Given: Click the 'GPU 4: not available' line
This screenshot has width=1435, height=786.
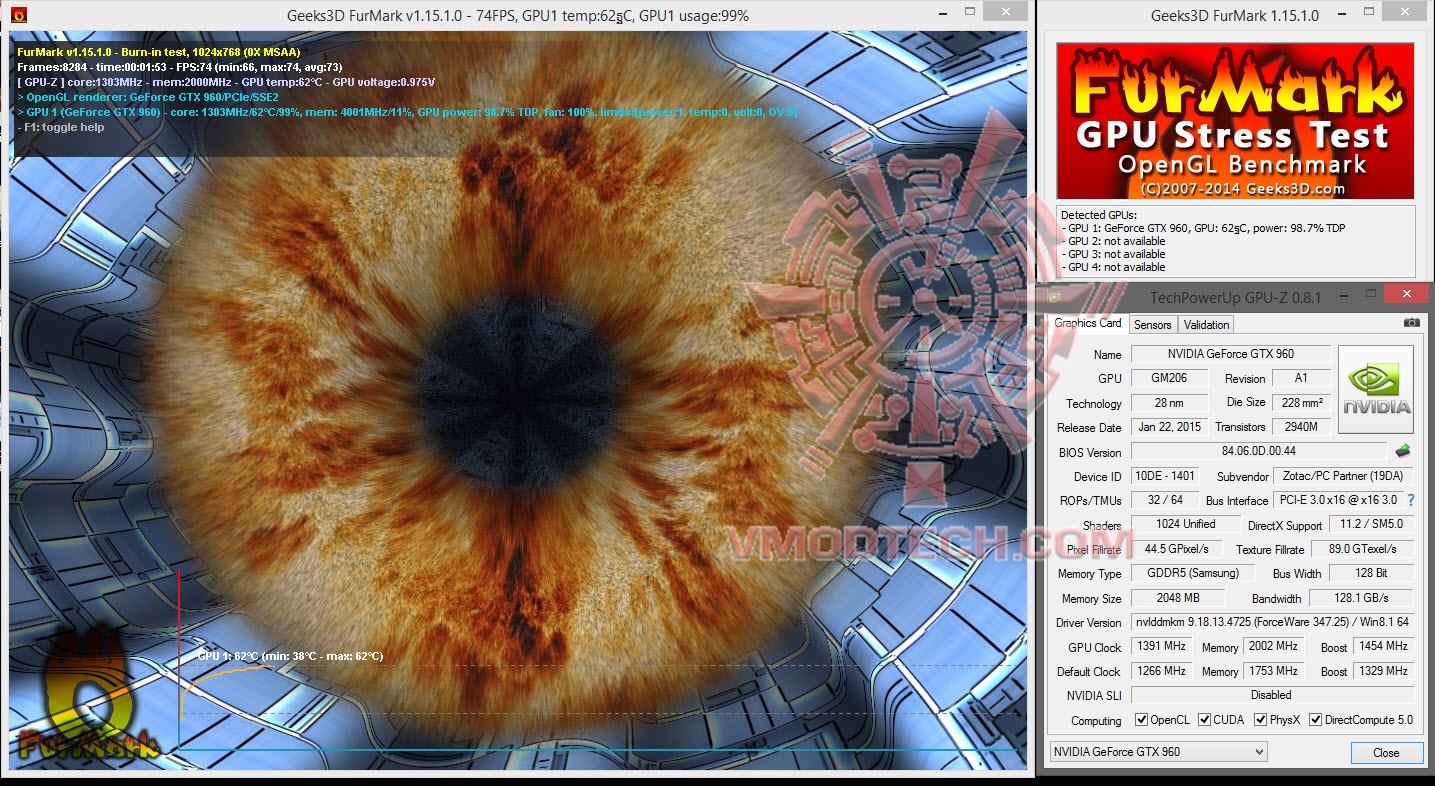Looking at the screenshot, I should tap(1113, 267).
